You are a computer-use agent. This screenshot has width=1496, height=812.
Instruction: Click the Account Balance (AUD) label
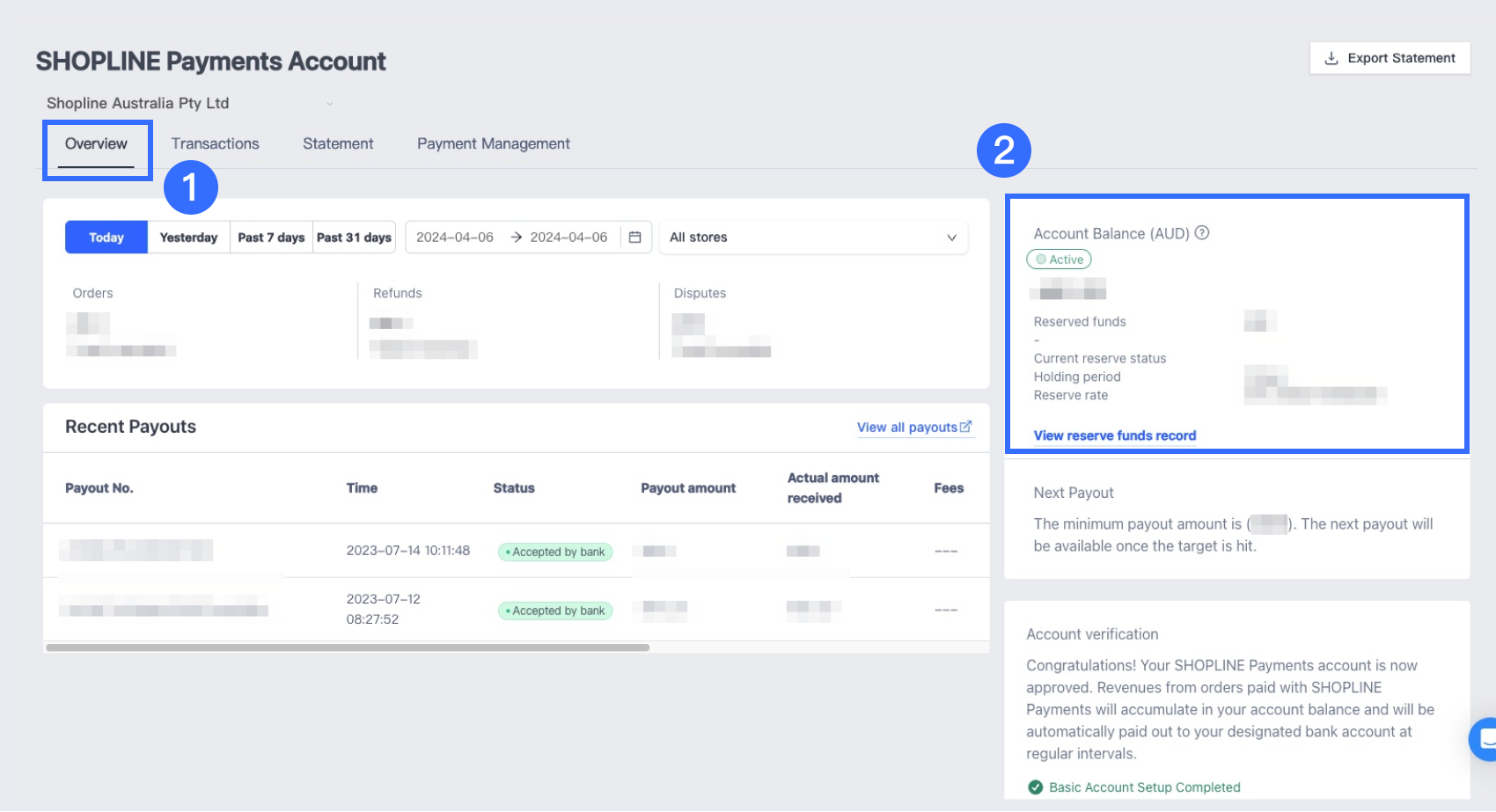1111,234
